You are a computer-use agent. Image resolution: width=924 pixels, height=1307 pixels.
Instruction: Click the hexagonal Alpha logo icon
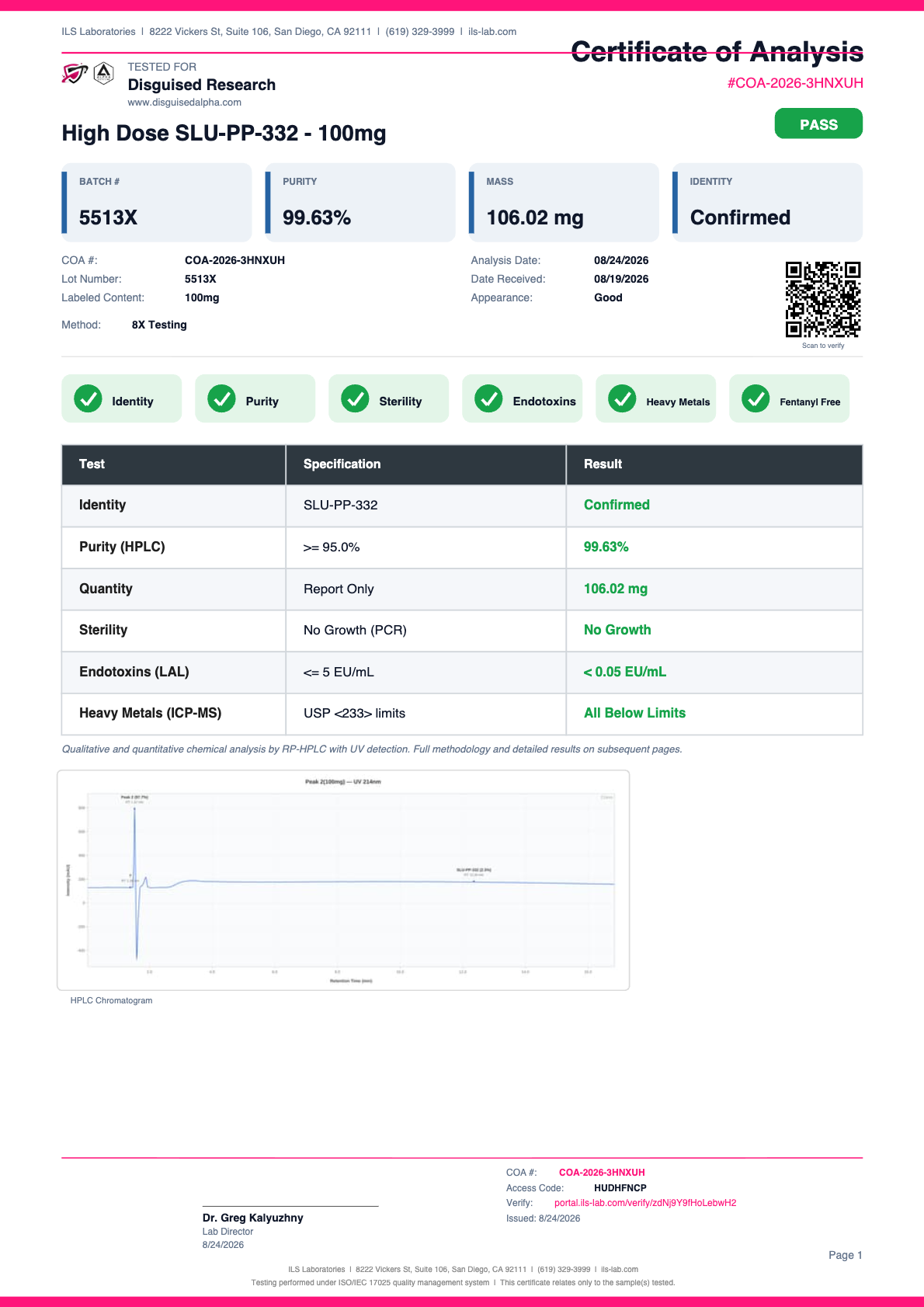tap(103, 74)
